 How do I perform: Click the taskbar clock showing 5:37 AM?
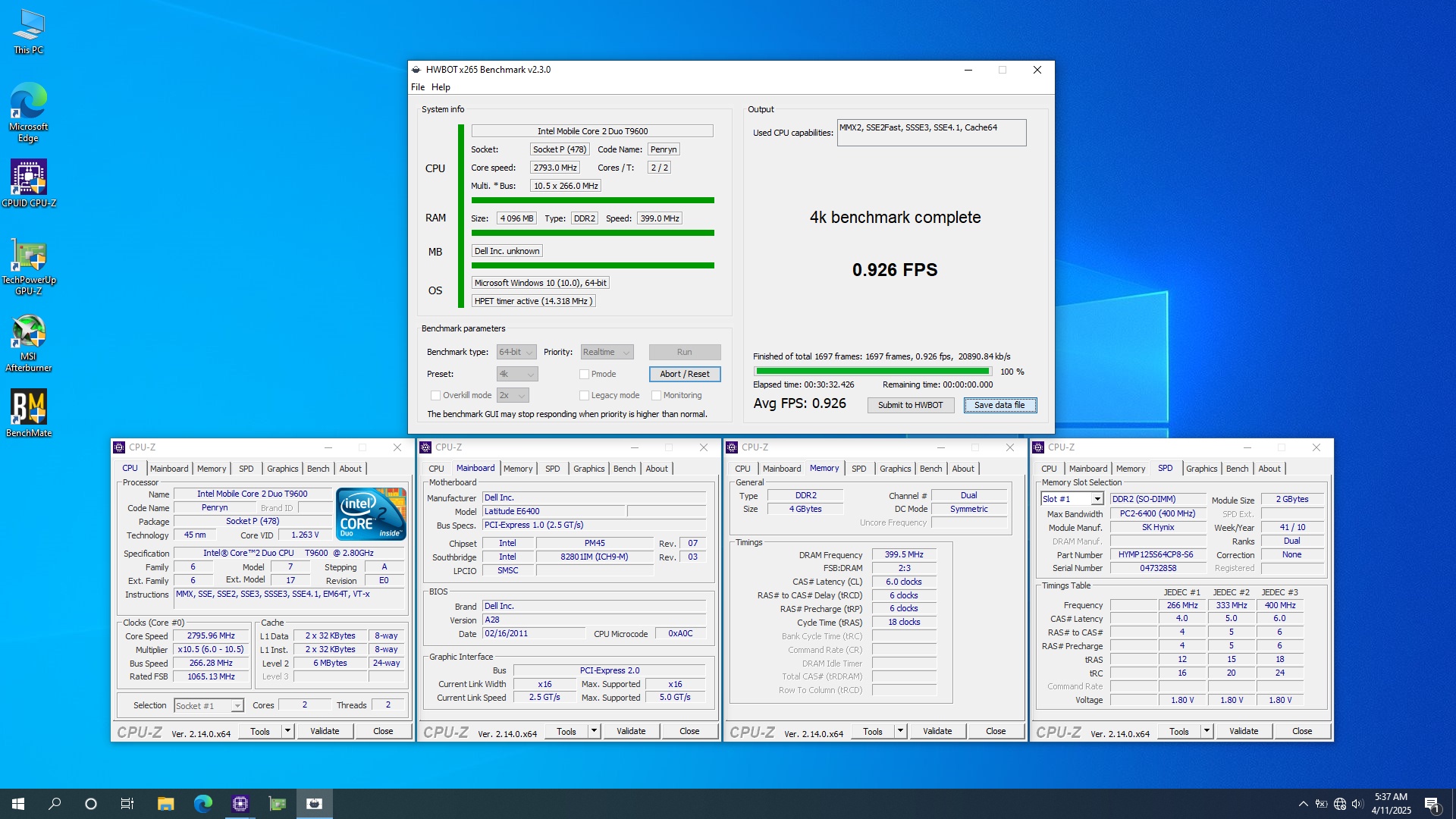(1391, 804)
